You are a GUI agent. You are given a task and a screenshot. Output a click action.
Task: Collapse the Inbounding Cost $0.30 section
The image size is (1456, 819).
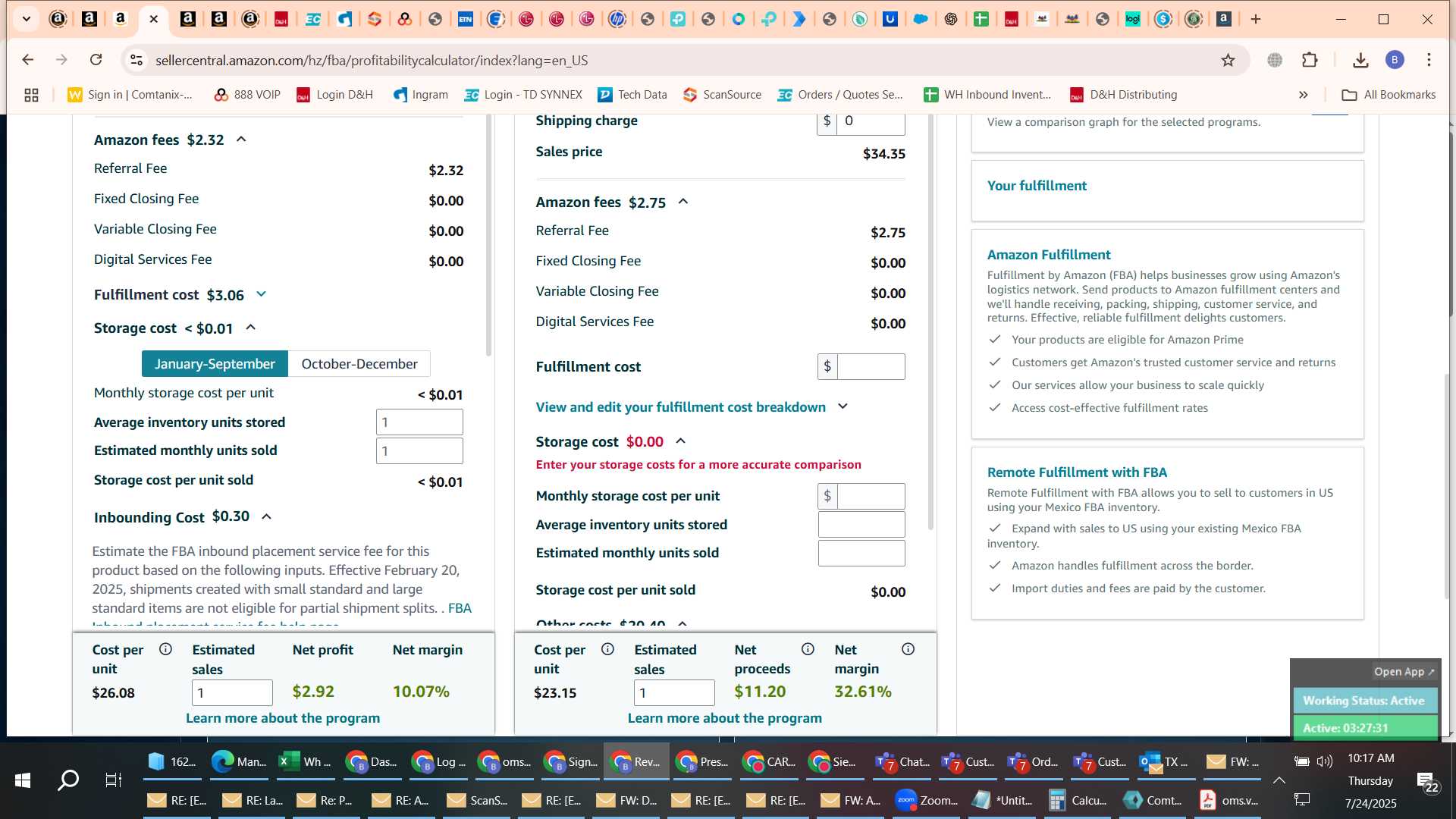tap(266, 516)
